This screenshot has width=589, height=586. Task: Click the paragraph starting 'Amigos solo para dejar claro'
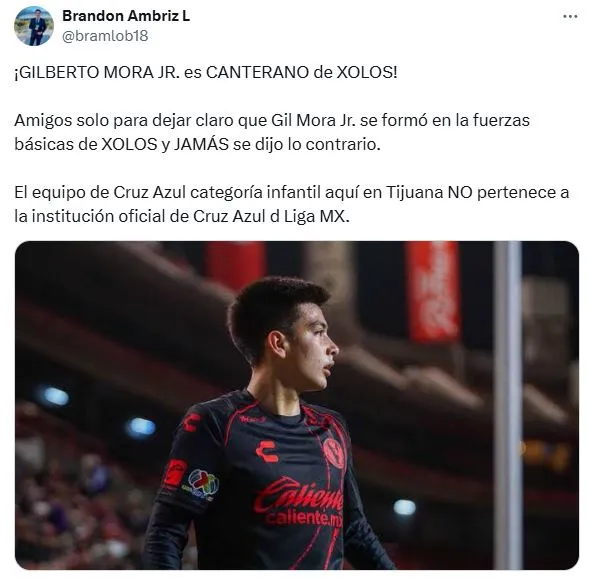(x=272, y=132)
